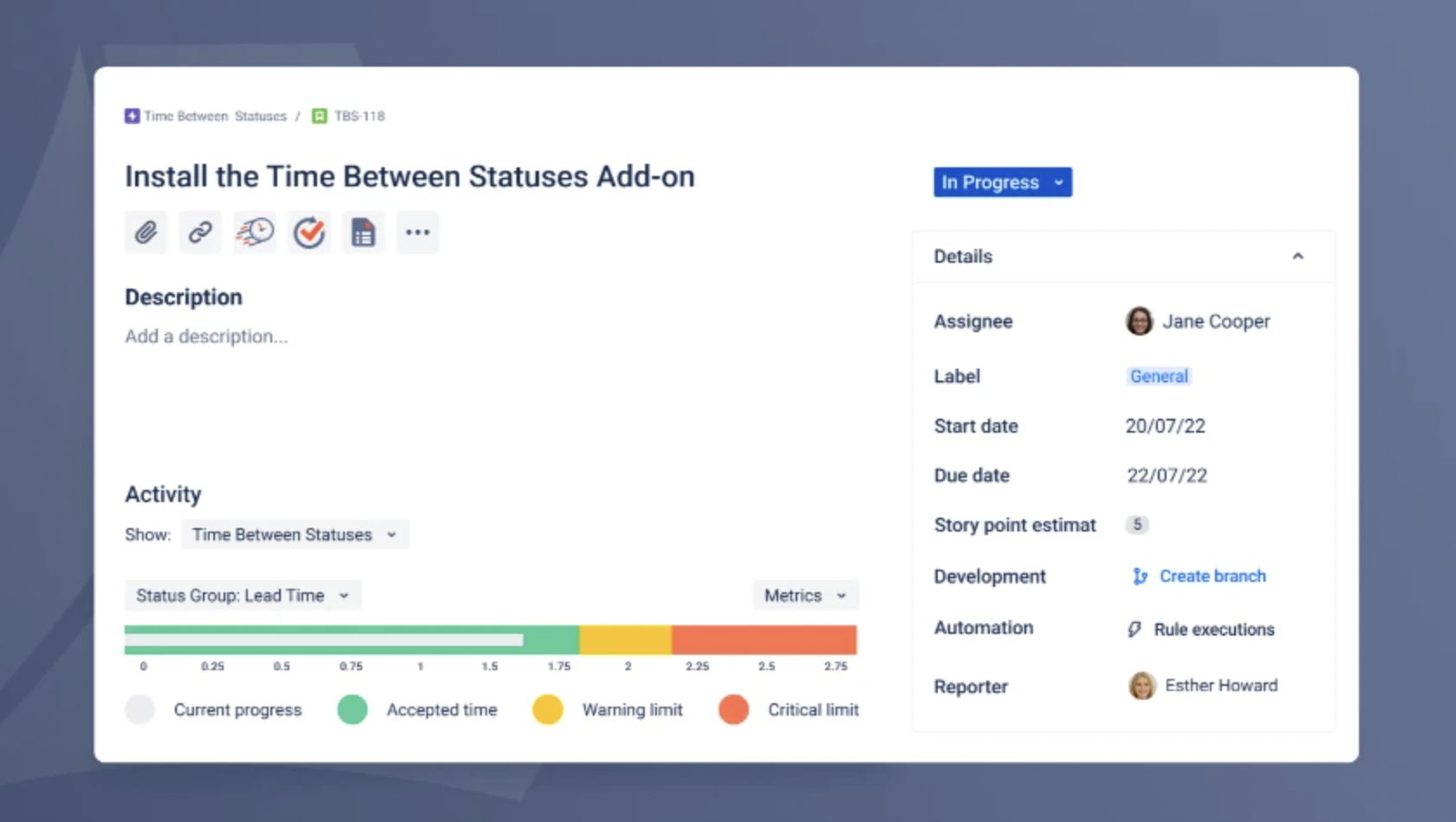Click the Create branch link
The width and height of the screenshot is (1456, 822).
tap(1212, 576)
